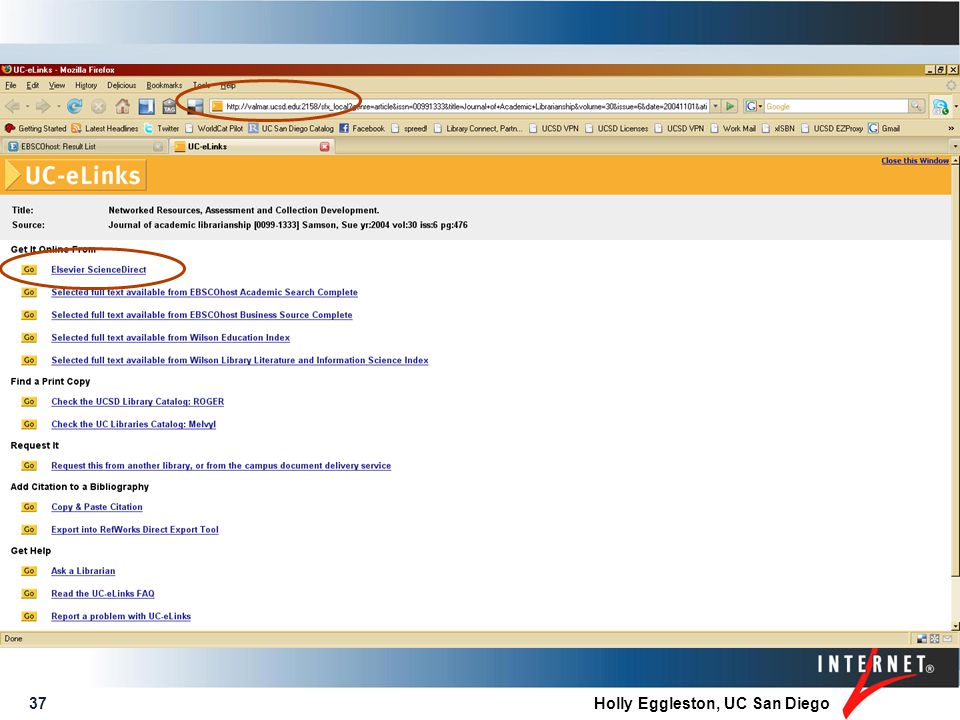Click Go button beside Report a problem
960x720 pixels.
[x=29, y=616]
